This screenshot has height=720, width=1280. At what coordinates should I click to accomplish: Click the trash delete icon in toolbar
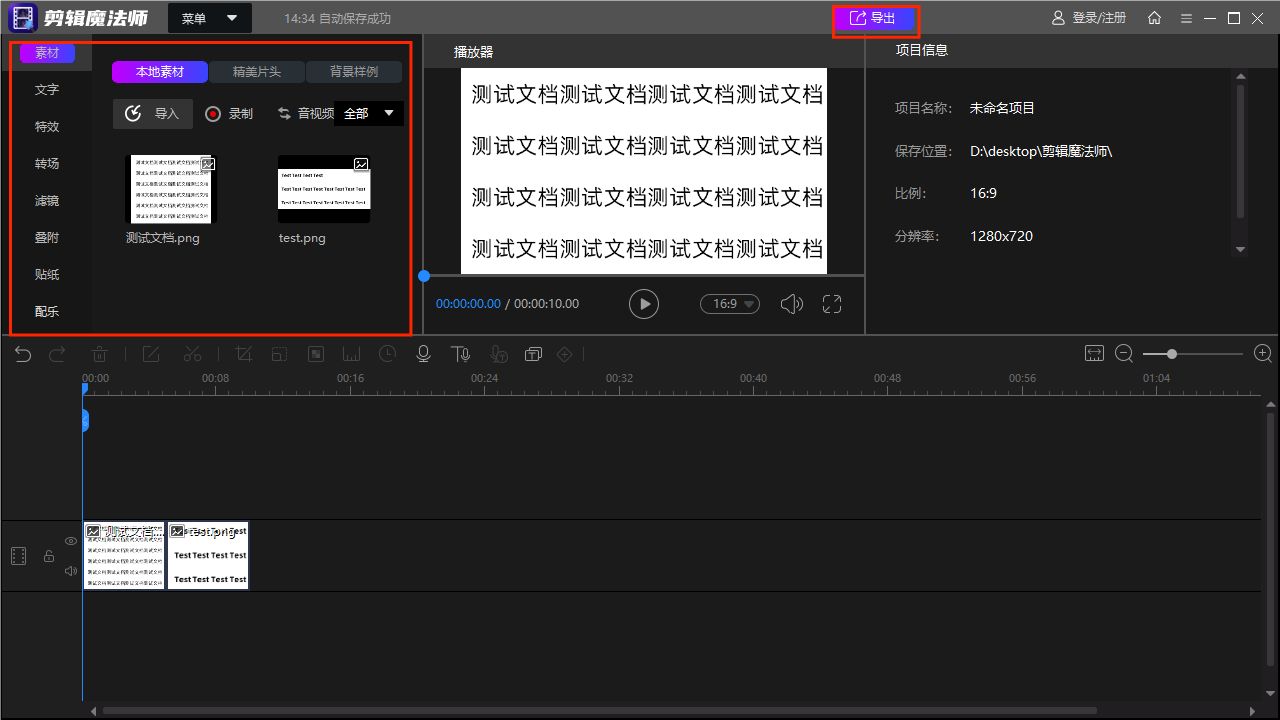pyautogui.click(x=100, y=354)
